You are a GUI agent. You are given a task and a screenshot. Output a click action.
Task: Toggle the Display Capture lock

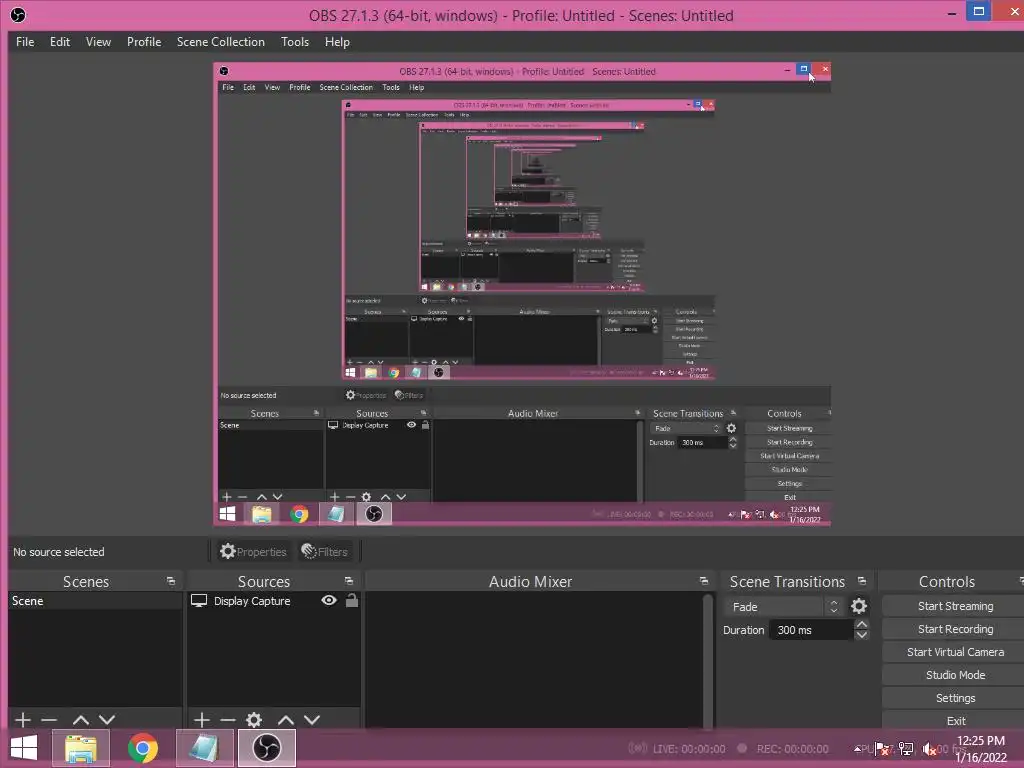pyautogui.click(x=351, y=600)
